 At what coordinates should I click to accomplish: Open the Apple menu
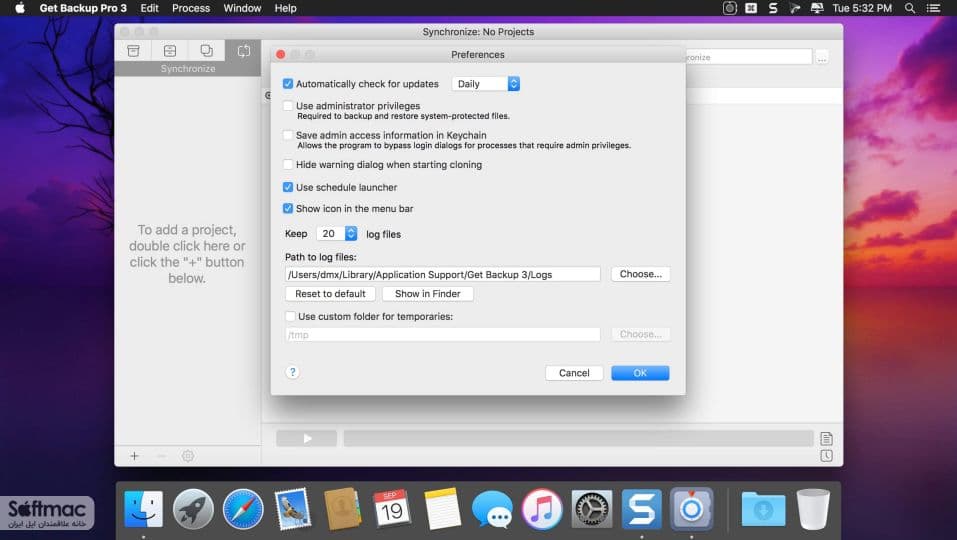[20, 8]
